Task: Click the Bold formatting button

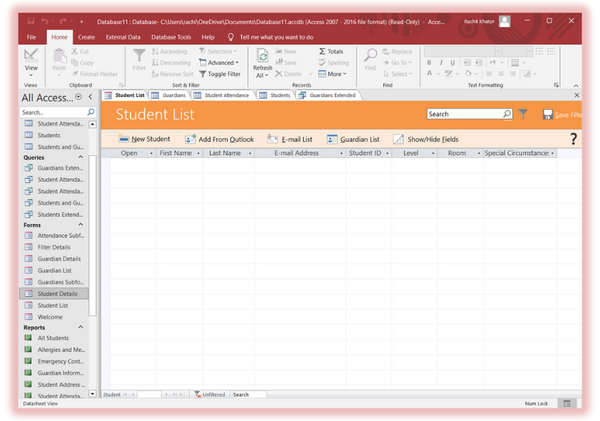Action: [x=429, y=62]
